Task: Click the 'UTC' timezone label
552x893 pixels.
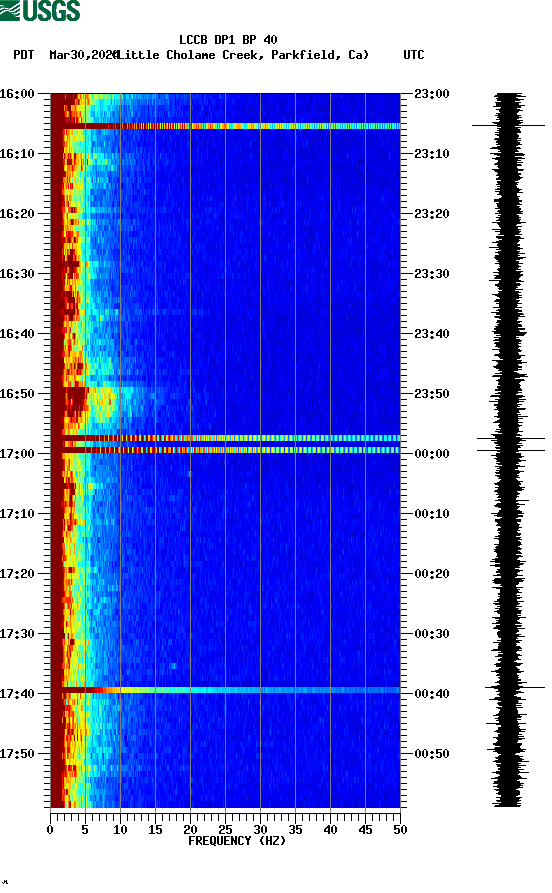Action: pyautogui.click(x=414, y=55)
